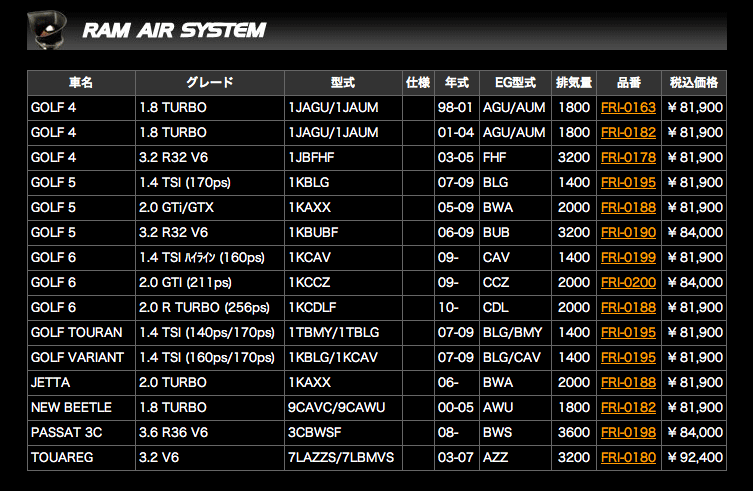Click the 税込価格 column header
The width and height of the screenshot is (753, 491).
click(x=694, y=83)
